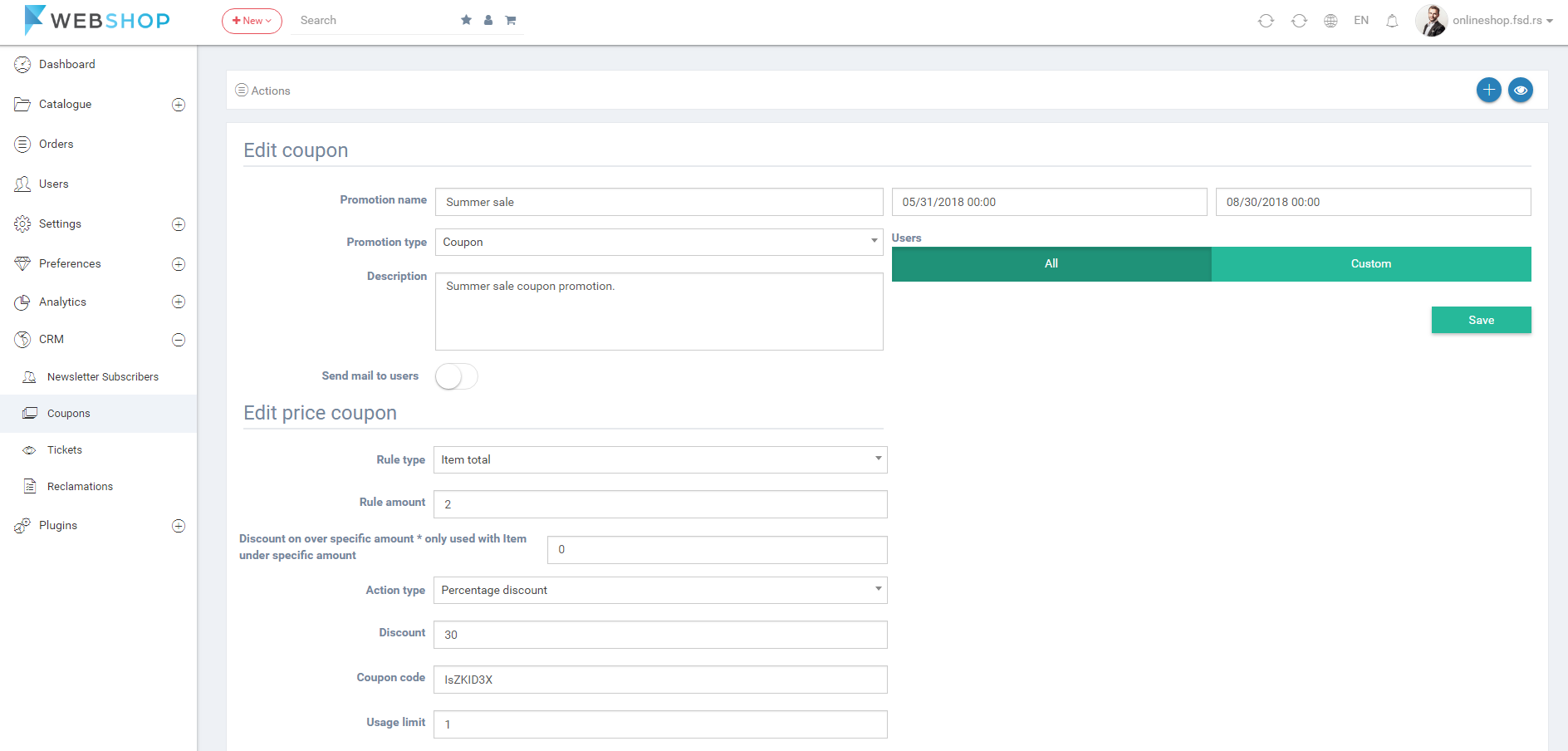Image resolution: width=1568 pixels, height=751 pixels.
Task: Click the Webshop logo
Action: pyautogui.click(x=97, y=20)
